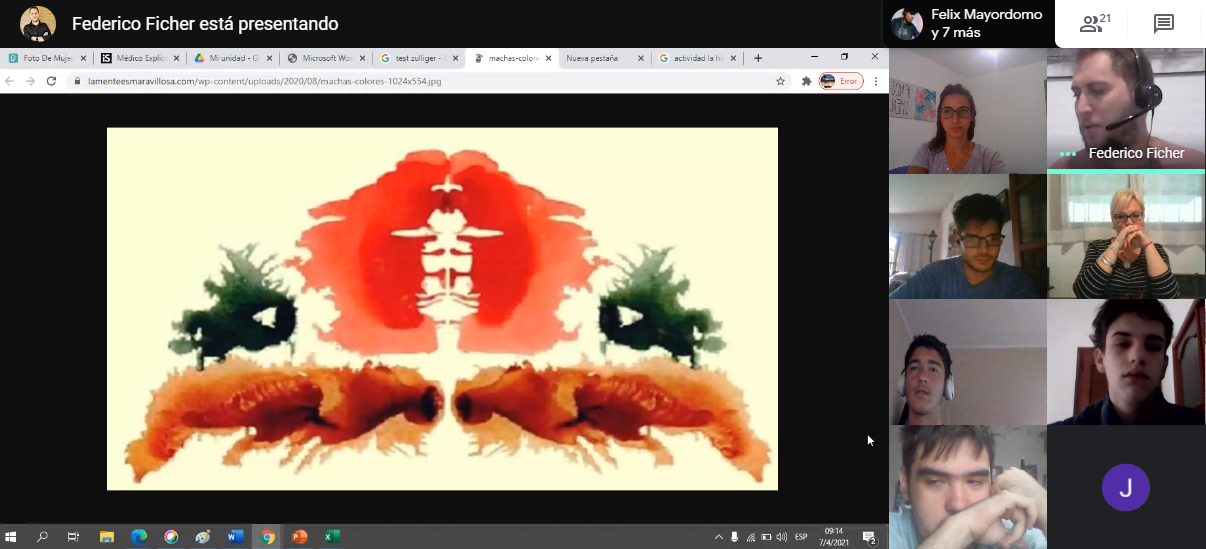Click the Windows Start button
The width and height of the screenshot is (1206, 549).
point(13,537)
